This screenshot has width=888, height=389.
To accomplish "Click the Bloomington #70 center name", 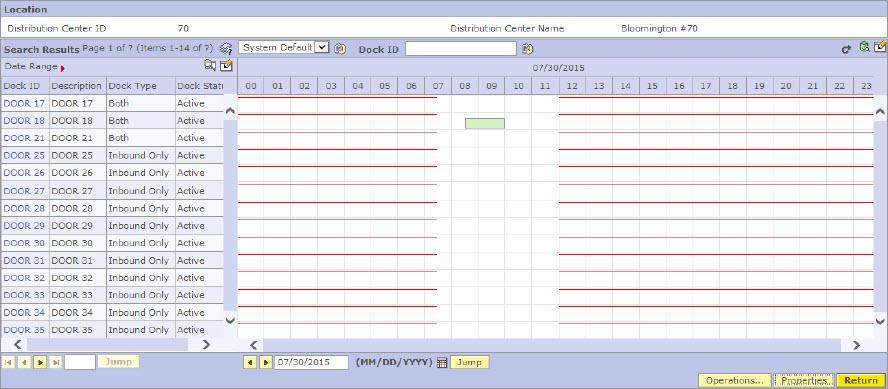I will tap(660, 28).
